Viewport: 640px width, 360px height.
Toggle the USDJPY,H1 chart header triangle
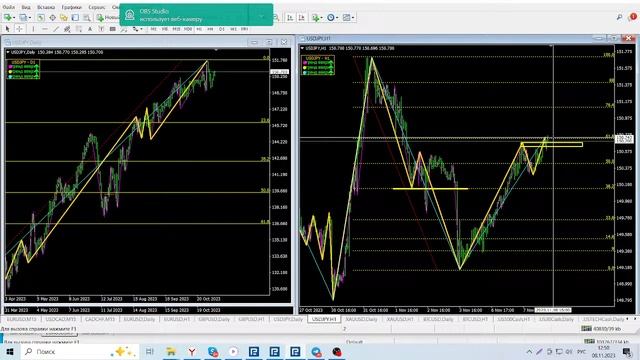pos(302,48)
